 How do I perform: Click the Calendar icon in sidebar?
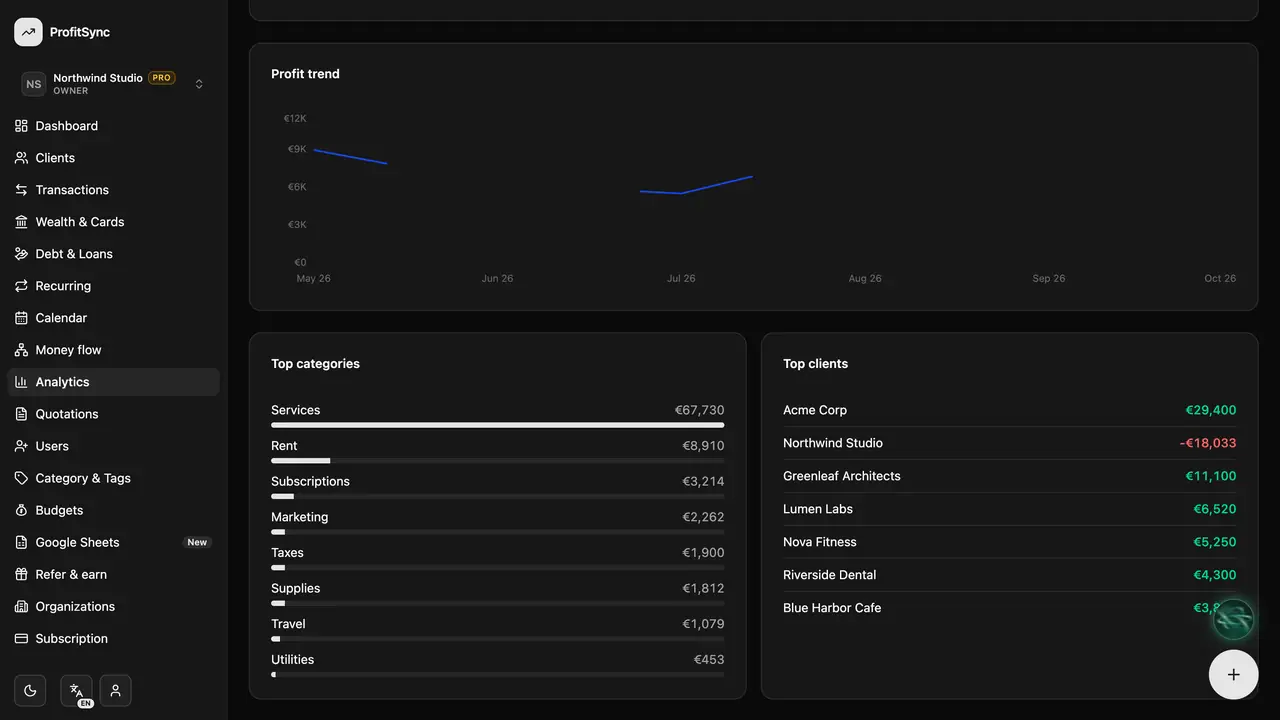point(21,318)
